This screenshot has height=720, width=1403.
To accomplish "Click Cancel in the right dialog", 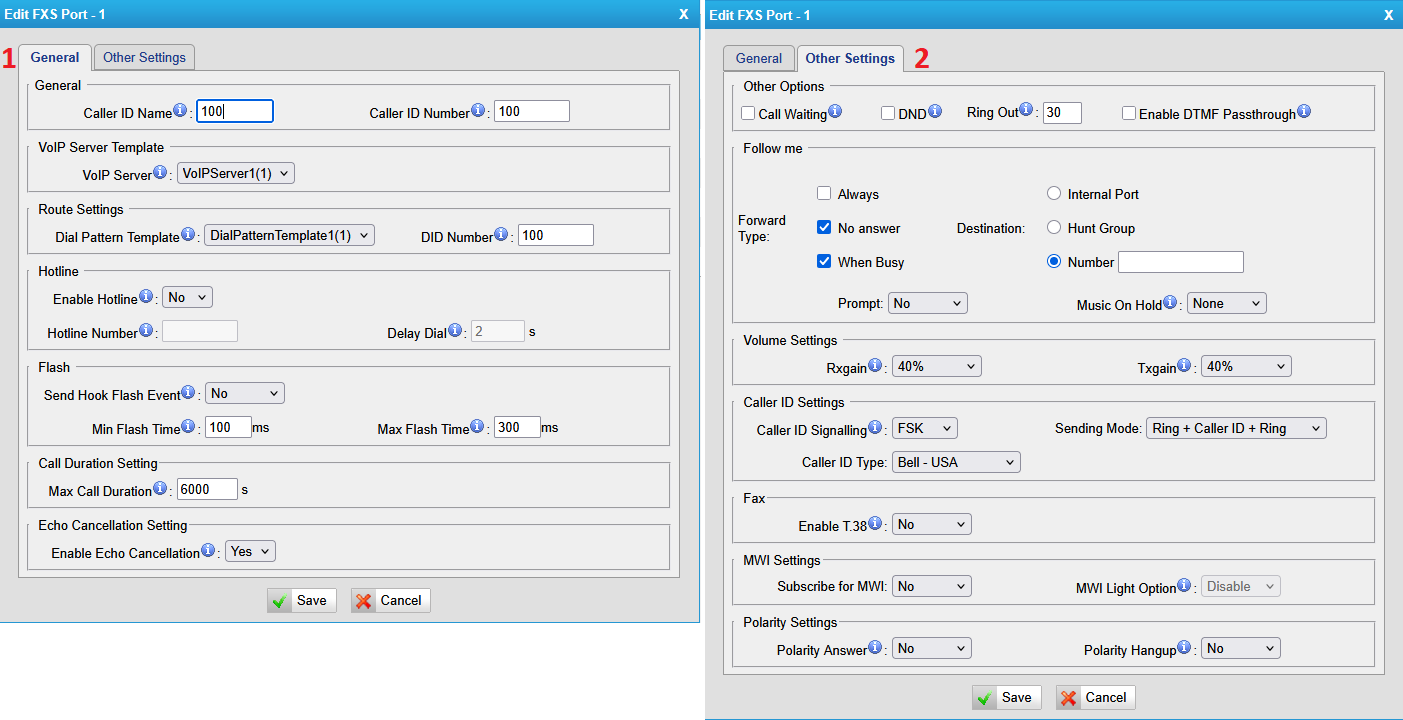I will pyautogui.click(x=1095, y=697).
